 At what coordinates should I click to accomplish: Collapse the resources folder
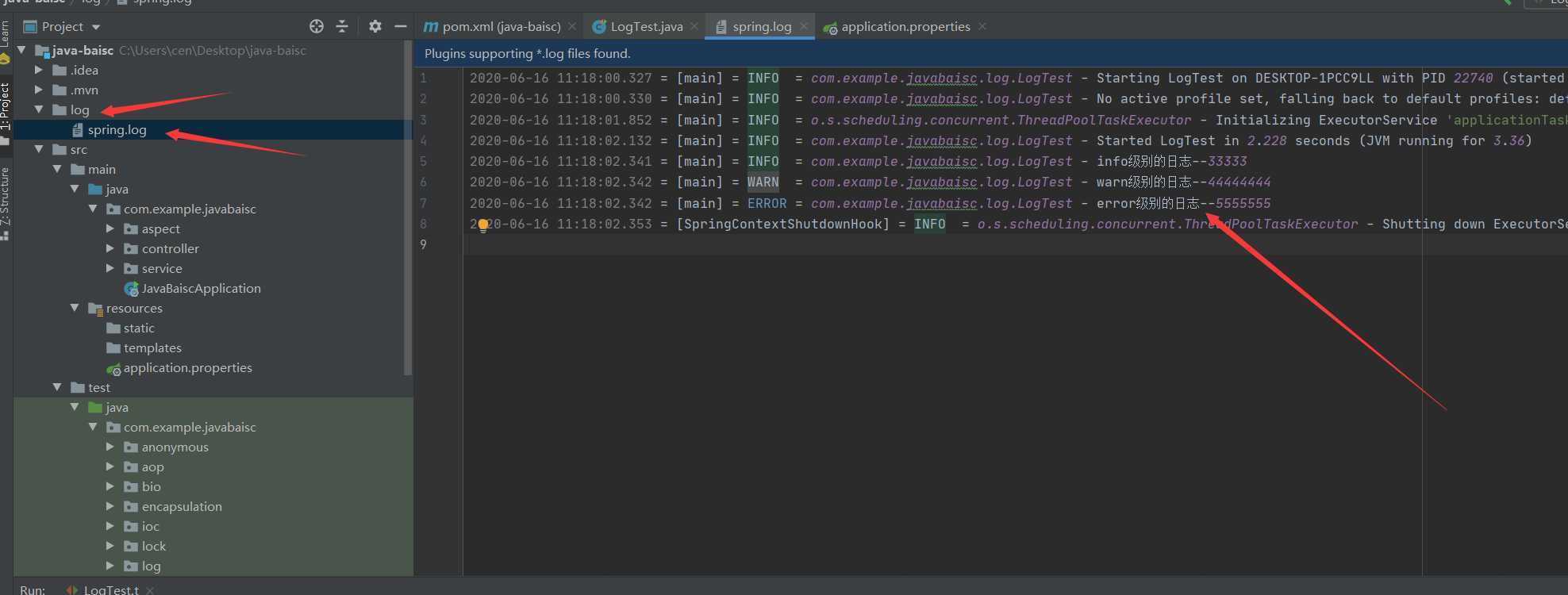tap(75, 308)
